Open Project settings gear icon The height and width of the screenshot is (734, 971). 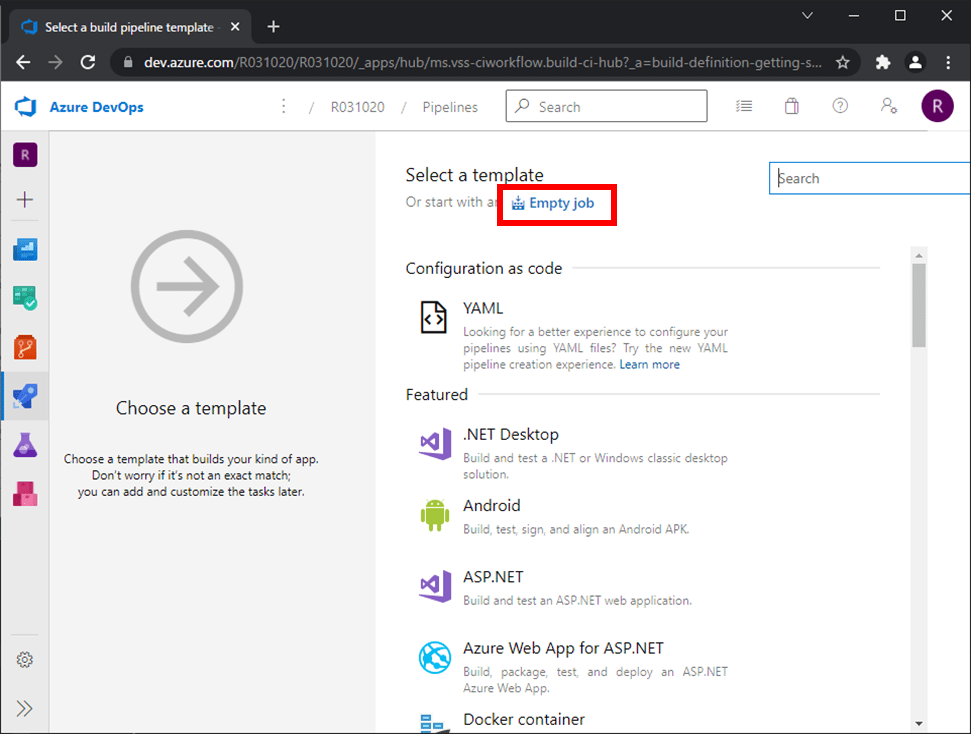click(25, 660)
